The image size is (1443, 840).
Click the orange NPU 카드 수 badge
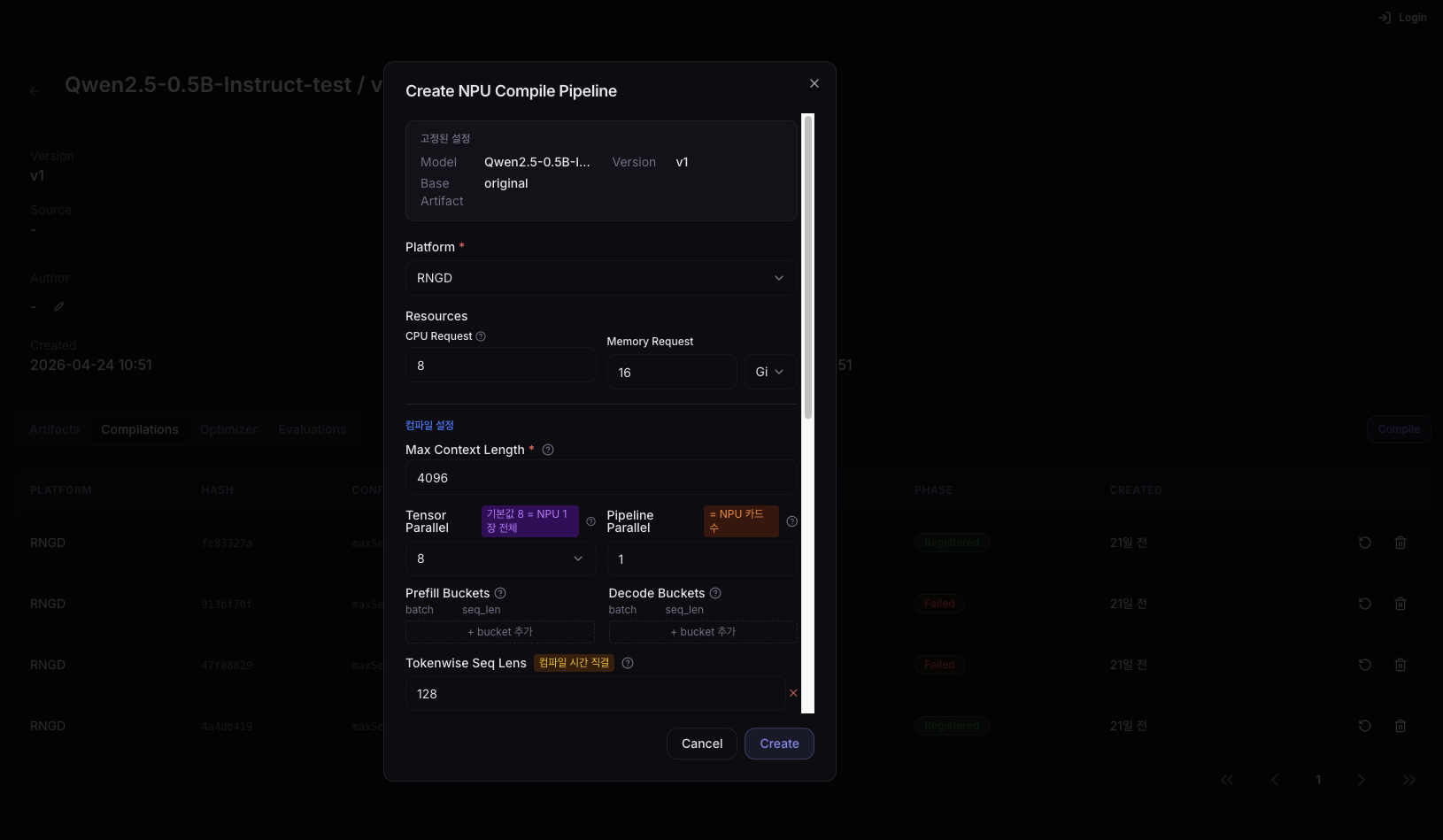click(741, 521)
